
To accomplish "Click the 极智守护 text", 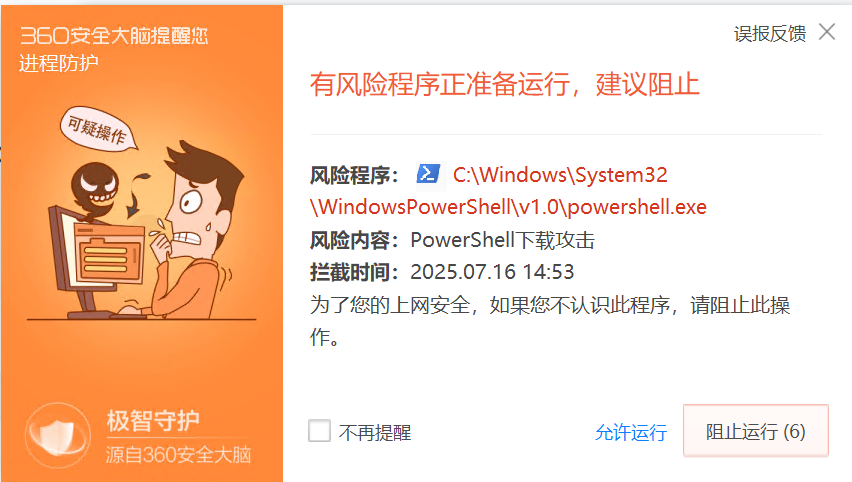I will pyautogui.click(x=153, y=421).
